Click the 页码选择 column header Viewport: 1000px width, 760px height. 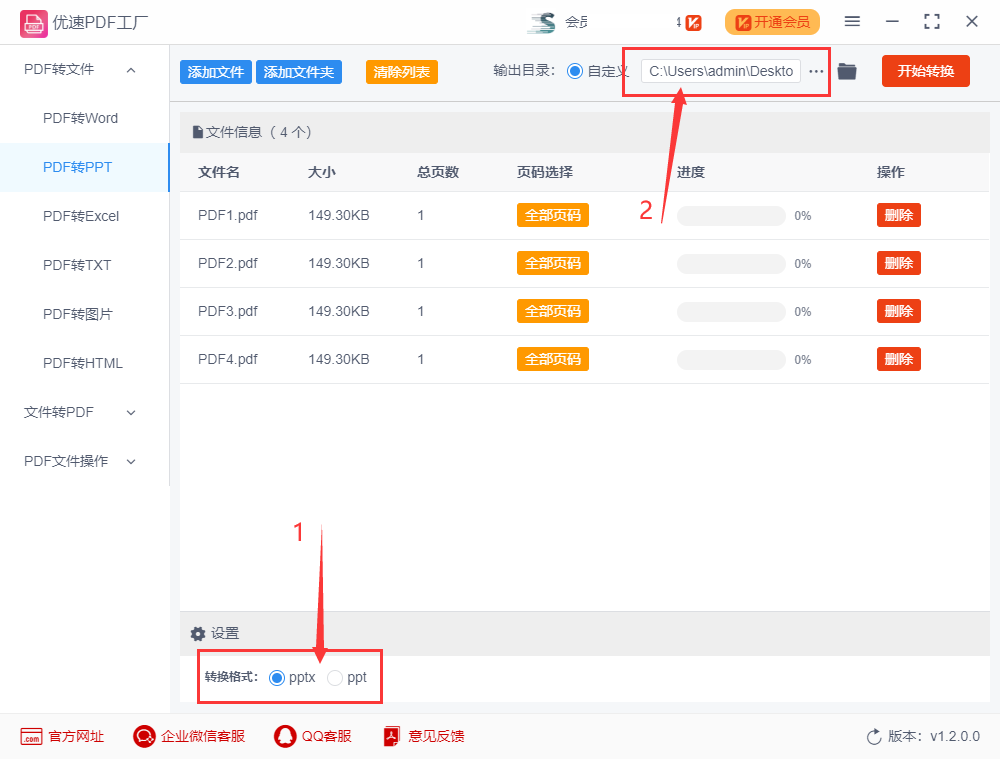click(545, 172)
